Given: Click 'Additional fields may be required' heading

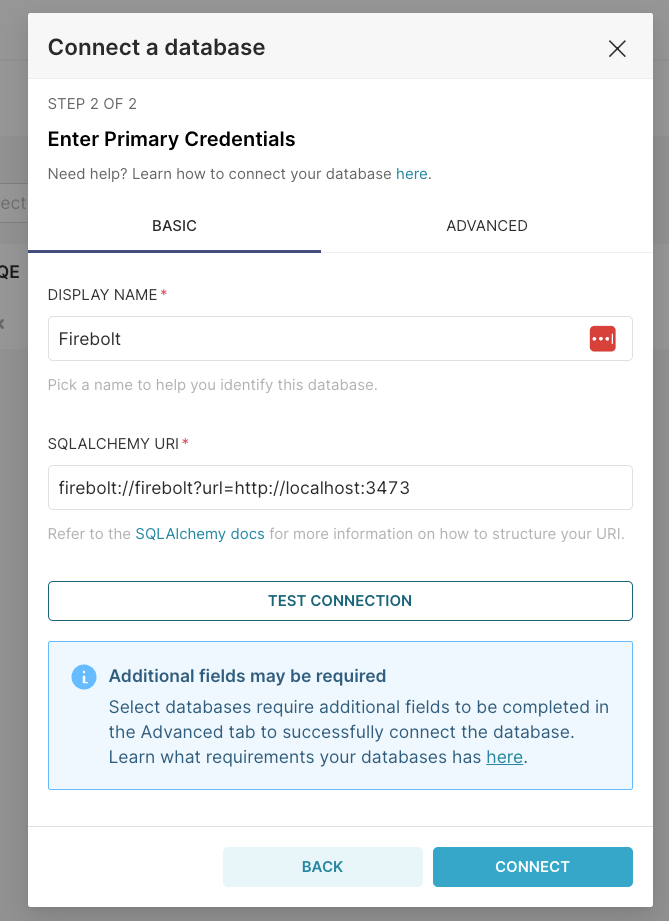Looking at the screenshot, I should pyautogui.click(x=247, y=676).
